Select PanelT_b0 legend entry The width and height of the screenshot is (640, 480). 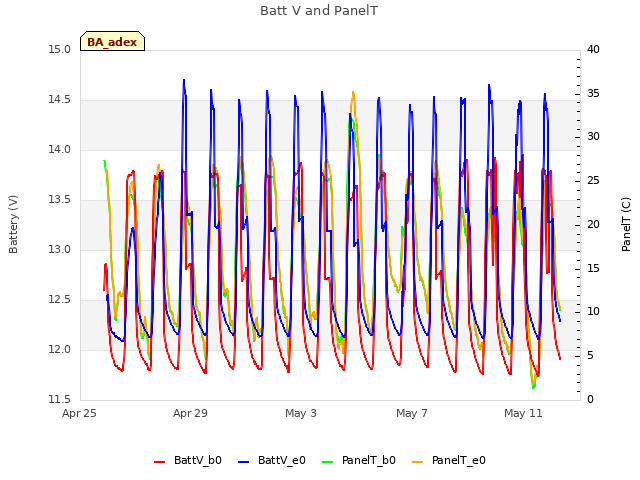click(359, 460)
